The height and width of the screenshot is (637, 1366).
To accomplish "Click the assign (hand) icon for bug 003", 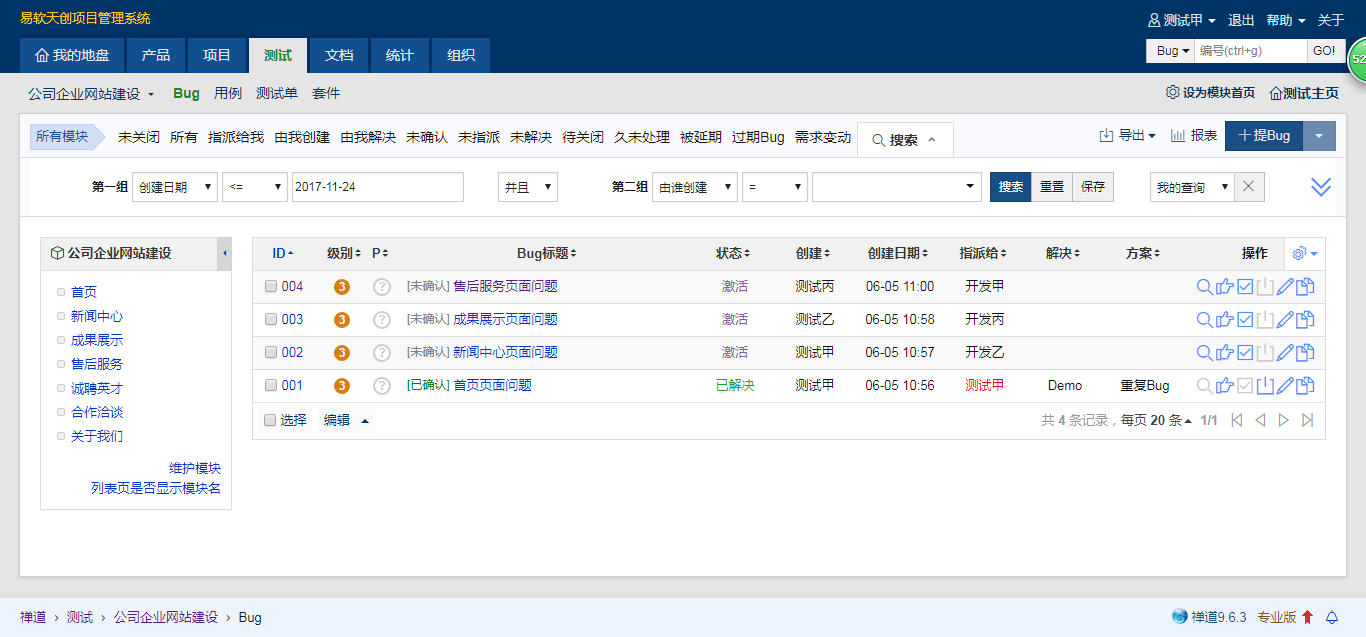I will point(1224,320).
